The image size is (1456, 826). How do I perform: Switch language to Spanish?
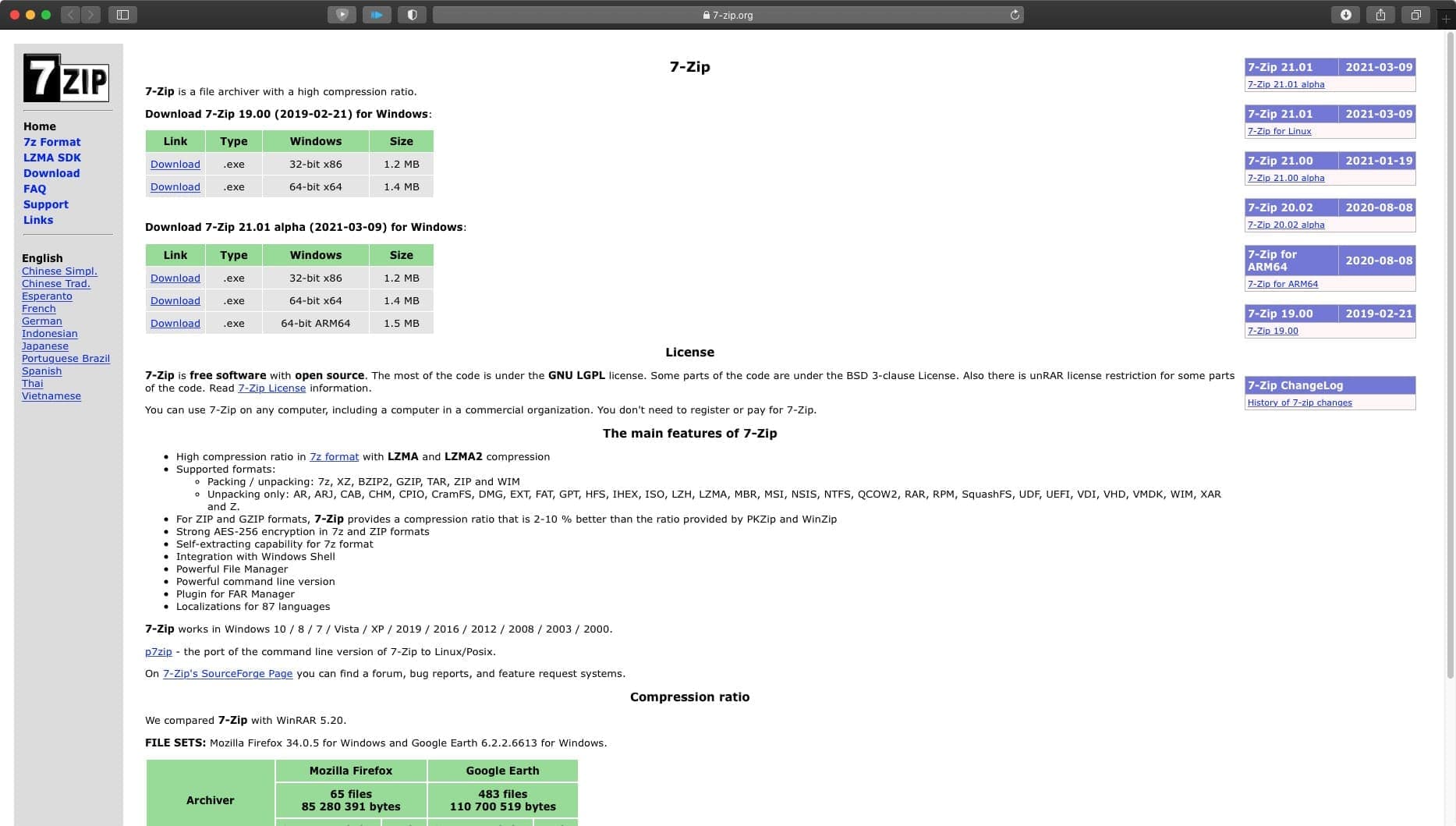pos(42,371)
